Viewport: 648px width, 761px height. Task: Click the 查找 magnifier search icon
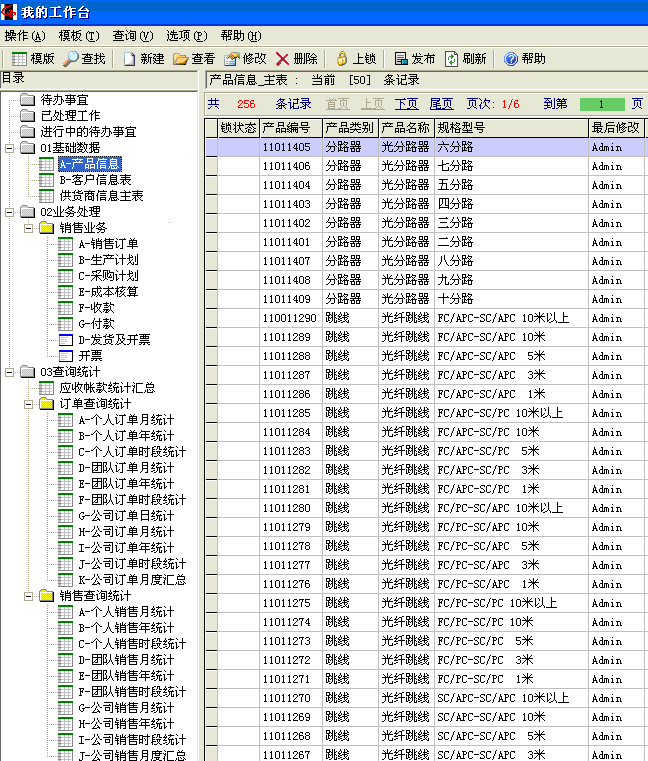(71, 59)
